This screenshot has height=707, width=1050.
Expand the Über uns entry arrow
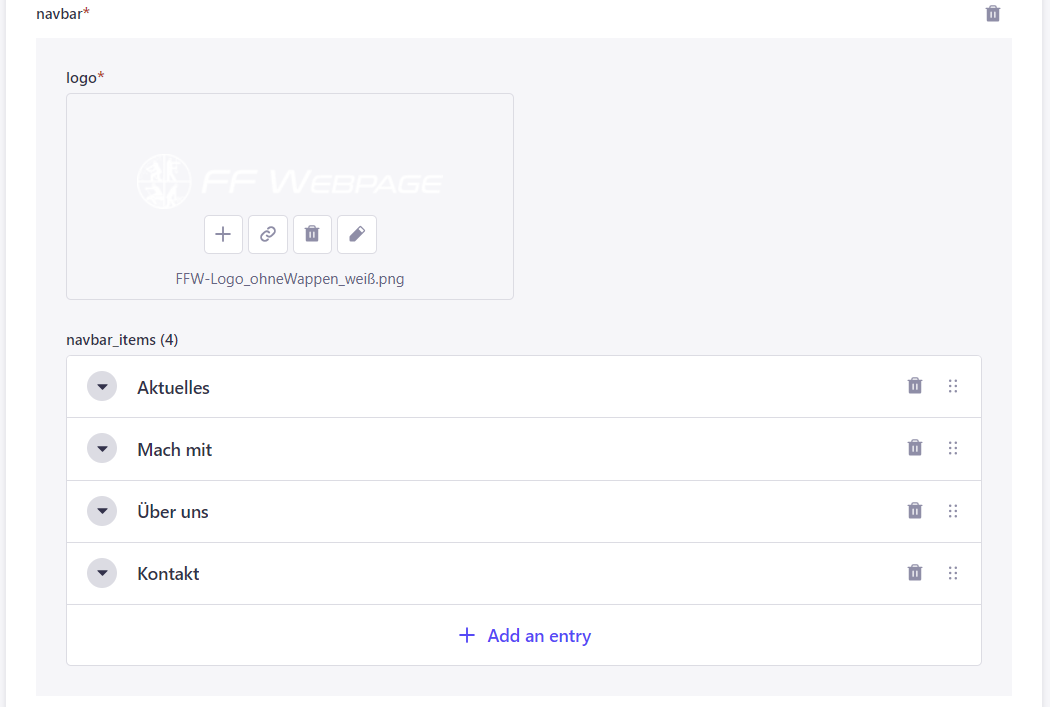tap(102, 511)
